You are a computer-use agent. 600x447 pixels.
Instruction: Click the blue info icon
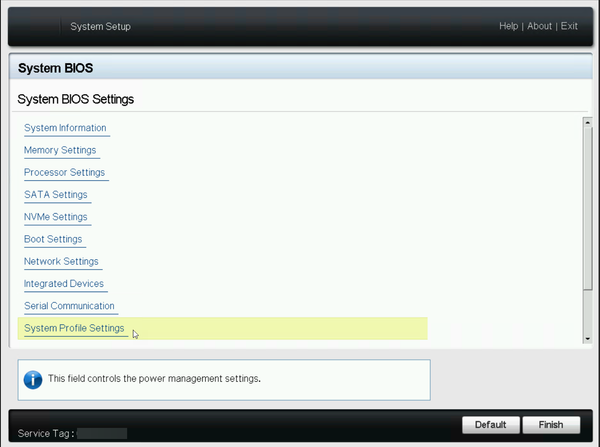pyautogui.click(x=33, y=380)
